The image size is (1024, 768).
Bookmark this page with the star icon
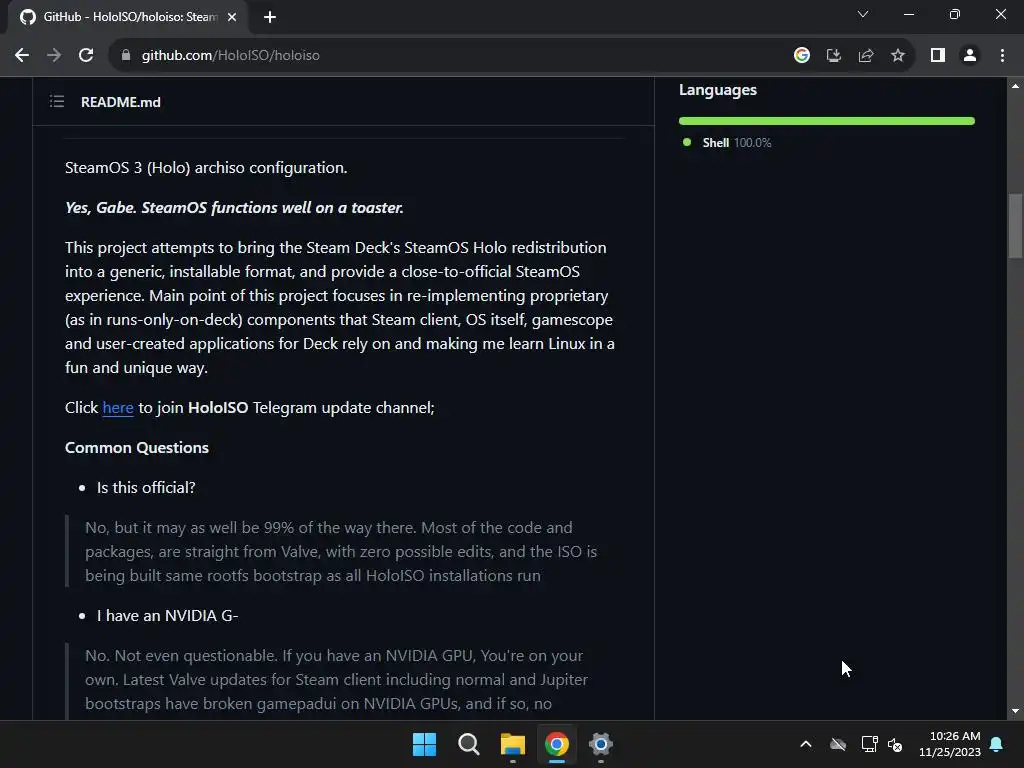[898, 56]
